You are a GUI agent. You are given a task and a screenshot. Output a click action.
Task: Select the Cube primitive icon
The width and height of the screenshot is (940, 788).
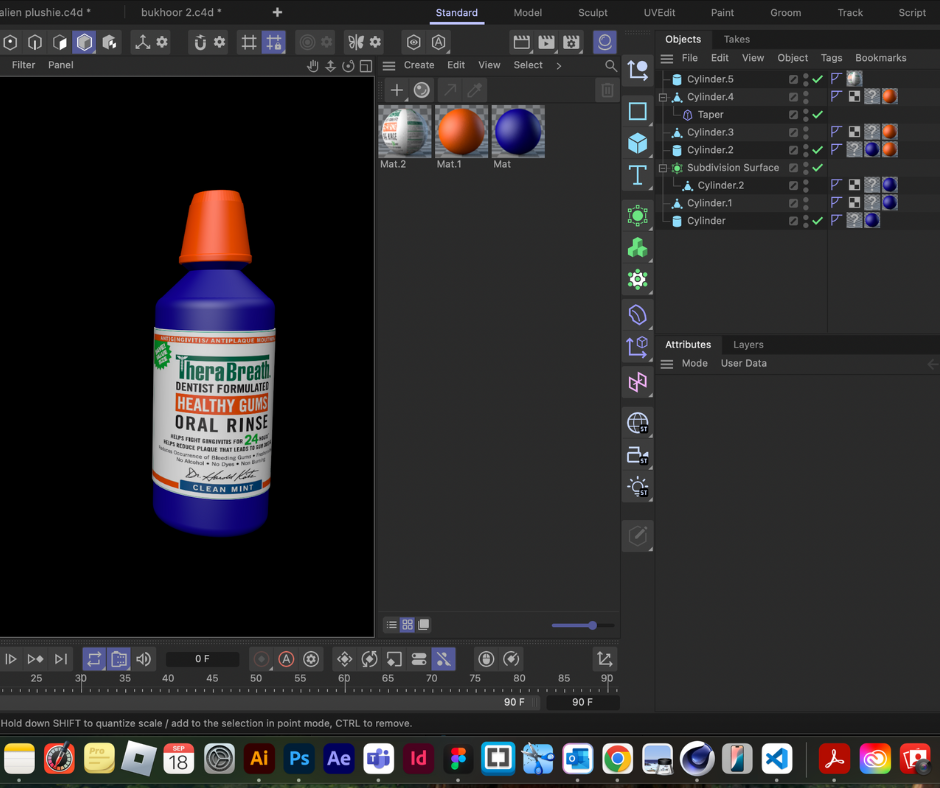637,143
